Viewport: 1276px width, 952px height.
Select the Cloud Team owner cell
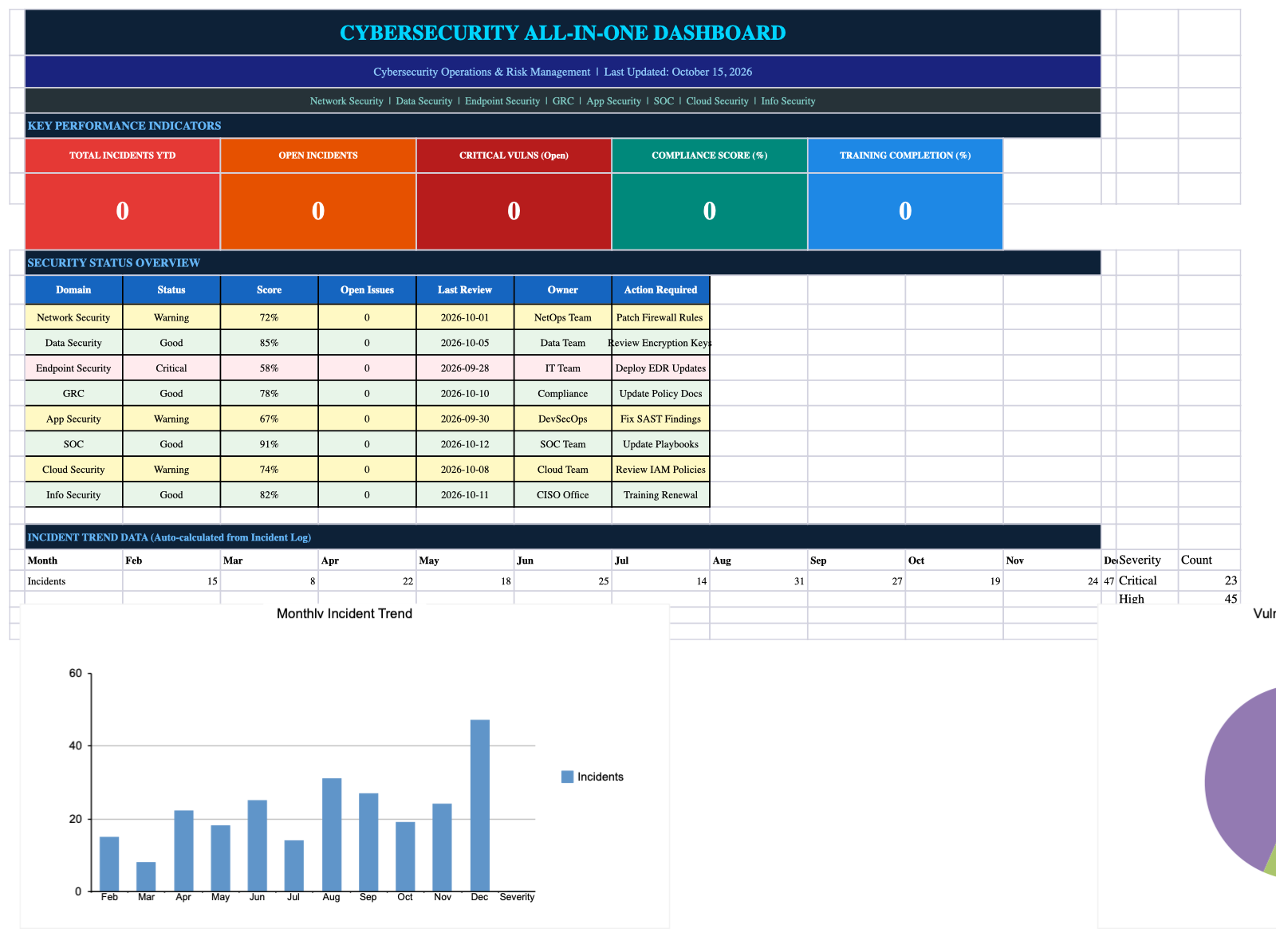563,470
